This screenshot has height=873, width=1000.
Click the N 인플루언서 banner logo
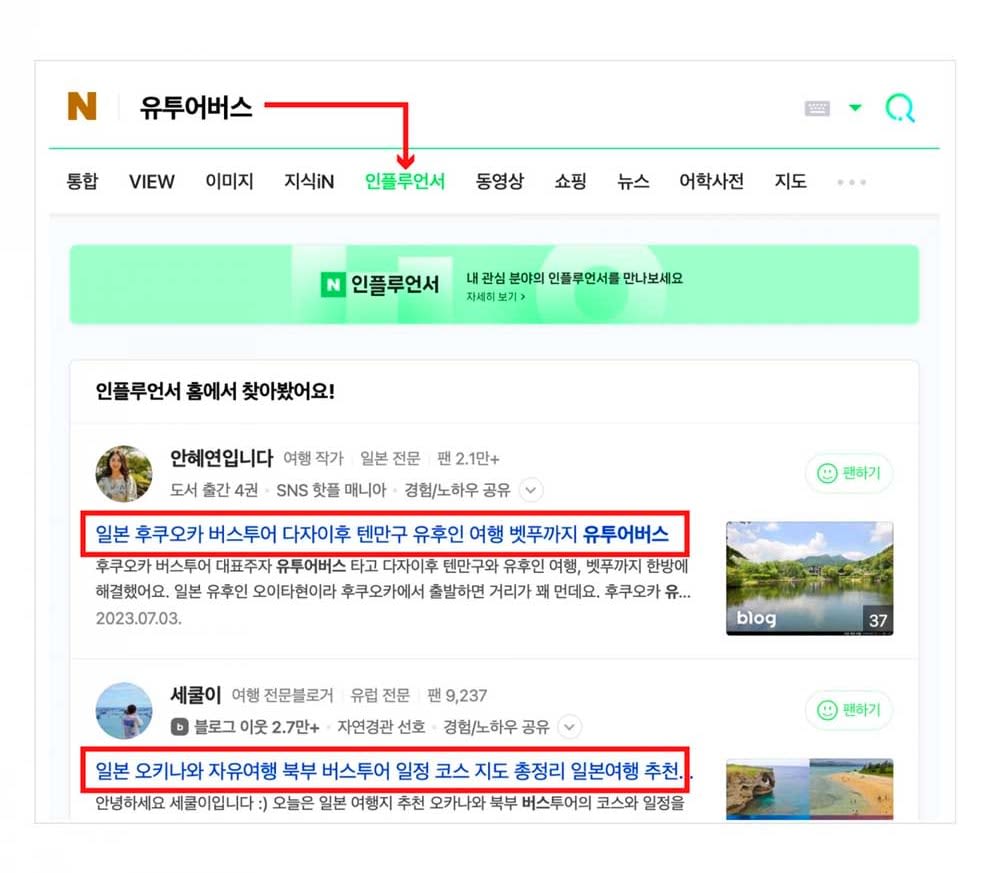379,284
